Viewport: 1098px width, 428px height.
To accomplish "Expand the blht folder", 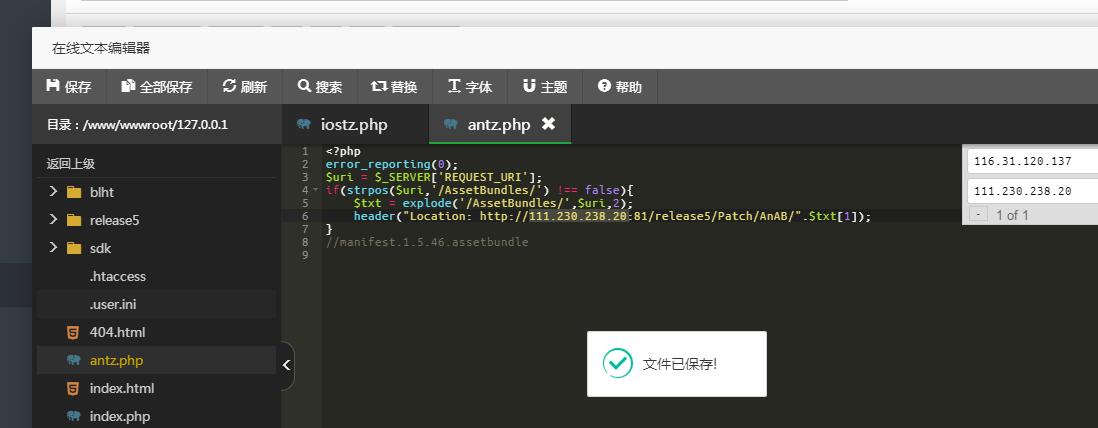I will 53,192.
